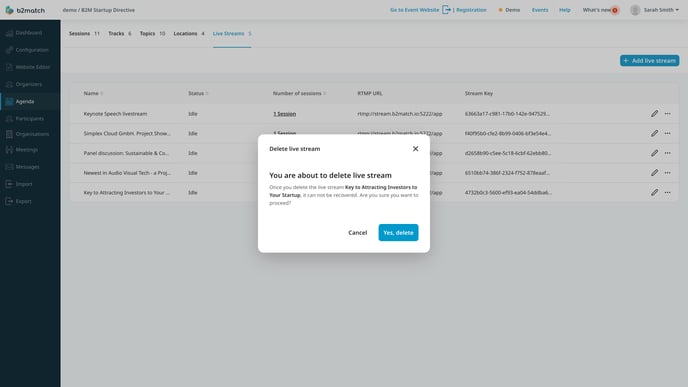Switch to the Tracks tab

tap(120, 34)
